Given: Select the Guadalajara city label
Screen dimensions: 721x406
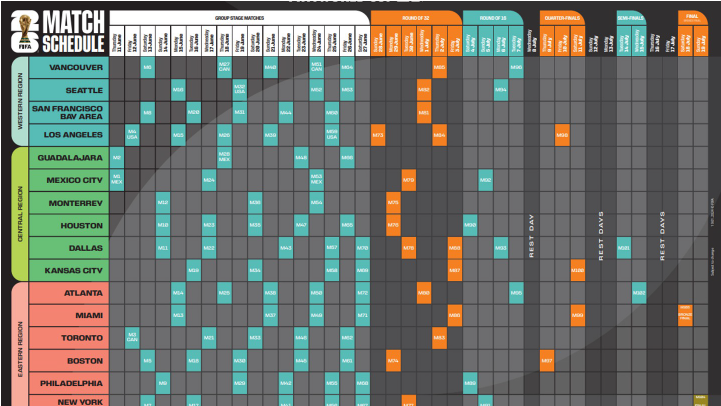Looking at the screenshot, I should (68, 158).
